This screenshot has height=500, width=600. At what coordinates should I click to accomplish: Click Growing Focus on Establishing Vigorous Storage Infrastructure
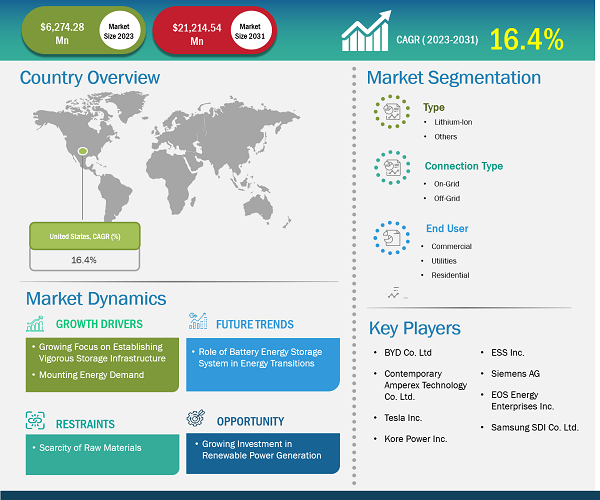(x=102, y=353)
